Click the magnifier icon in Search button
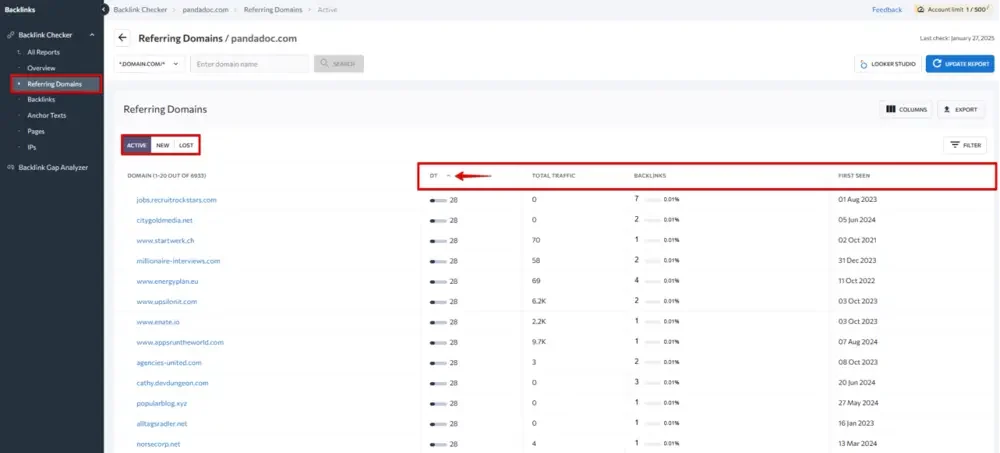This screenshot has height=453, width=1000. pyautogui.click(x=325, y=64)
